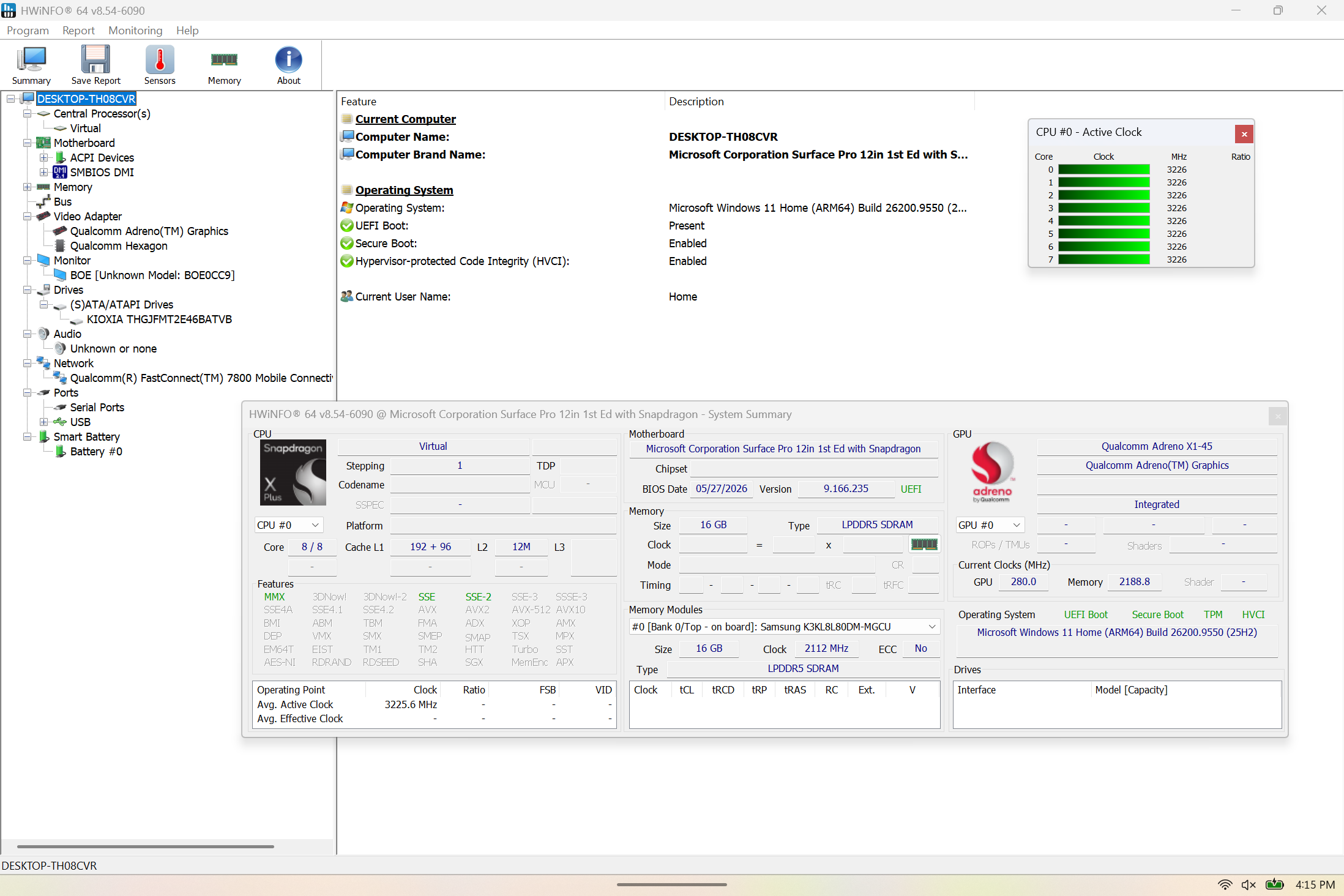Click the Save Report floppy icon
The width and height of the screenshot is (1344, 896).
coord(95,65)
